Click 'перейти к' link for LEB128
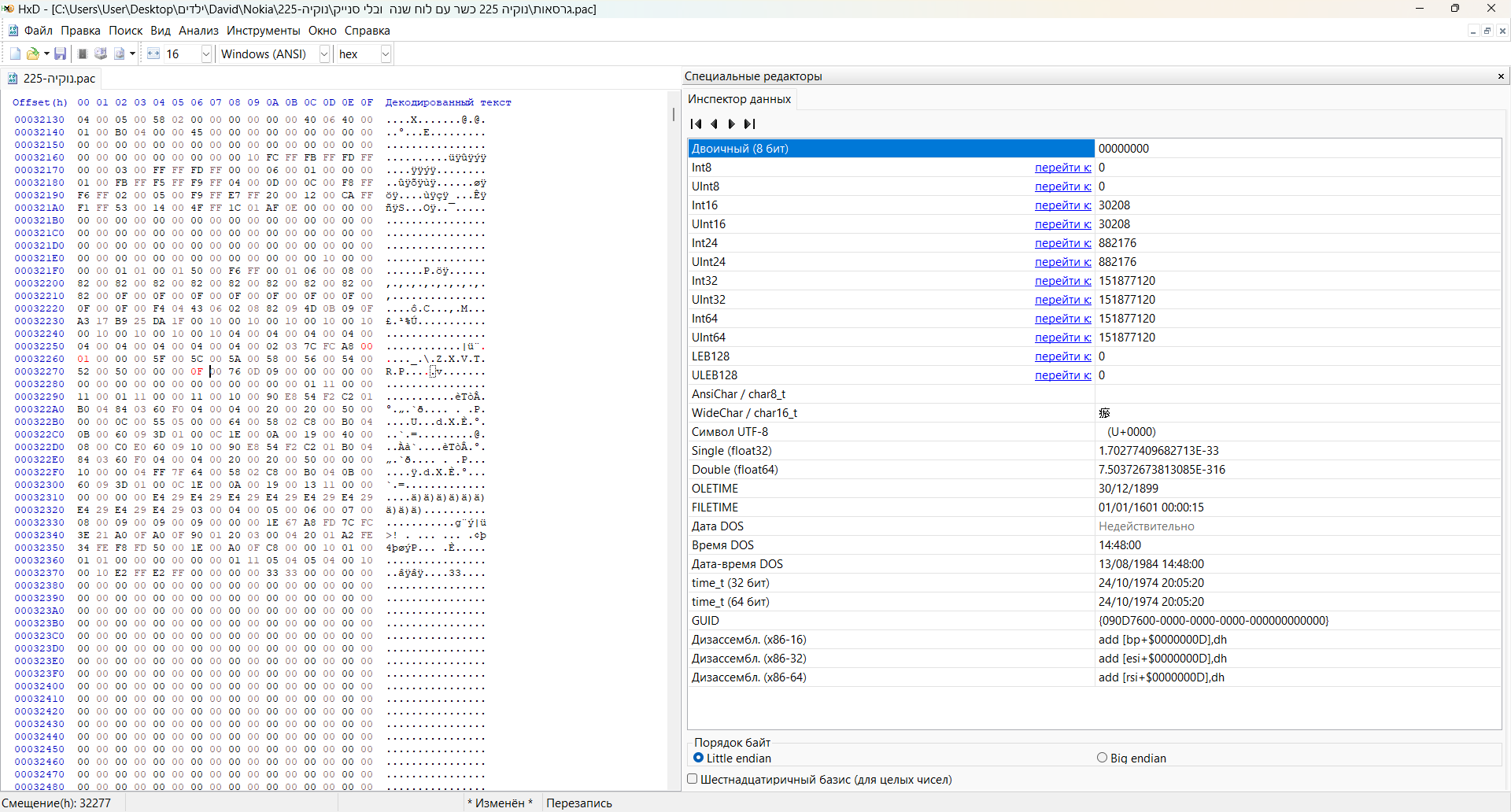Screen dimensions: 1511x812 [x=1062, y=356]
